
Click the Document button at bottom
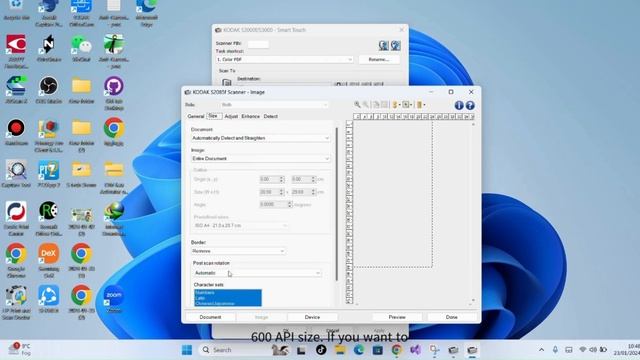tap(210, 317)
